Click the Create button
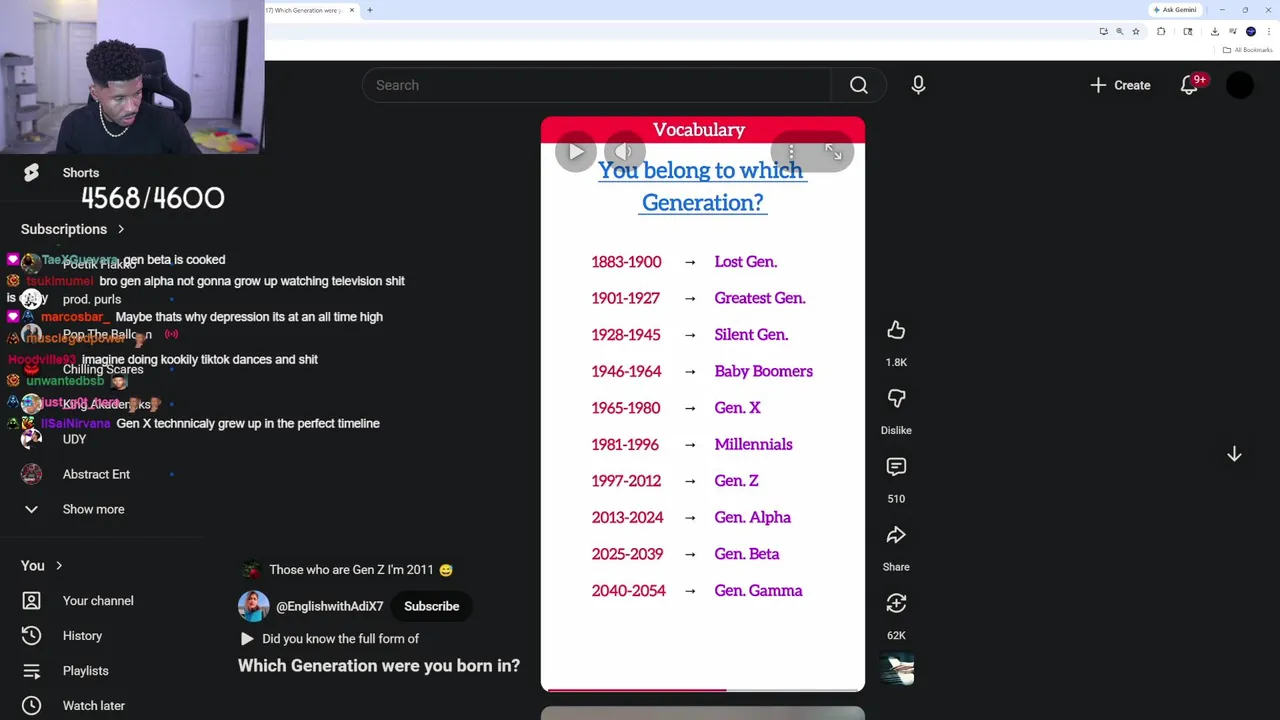 1121,85
